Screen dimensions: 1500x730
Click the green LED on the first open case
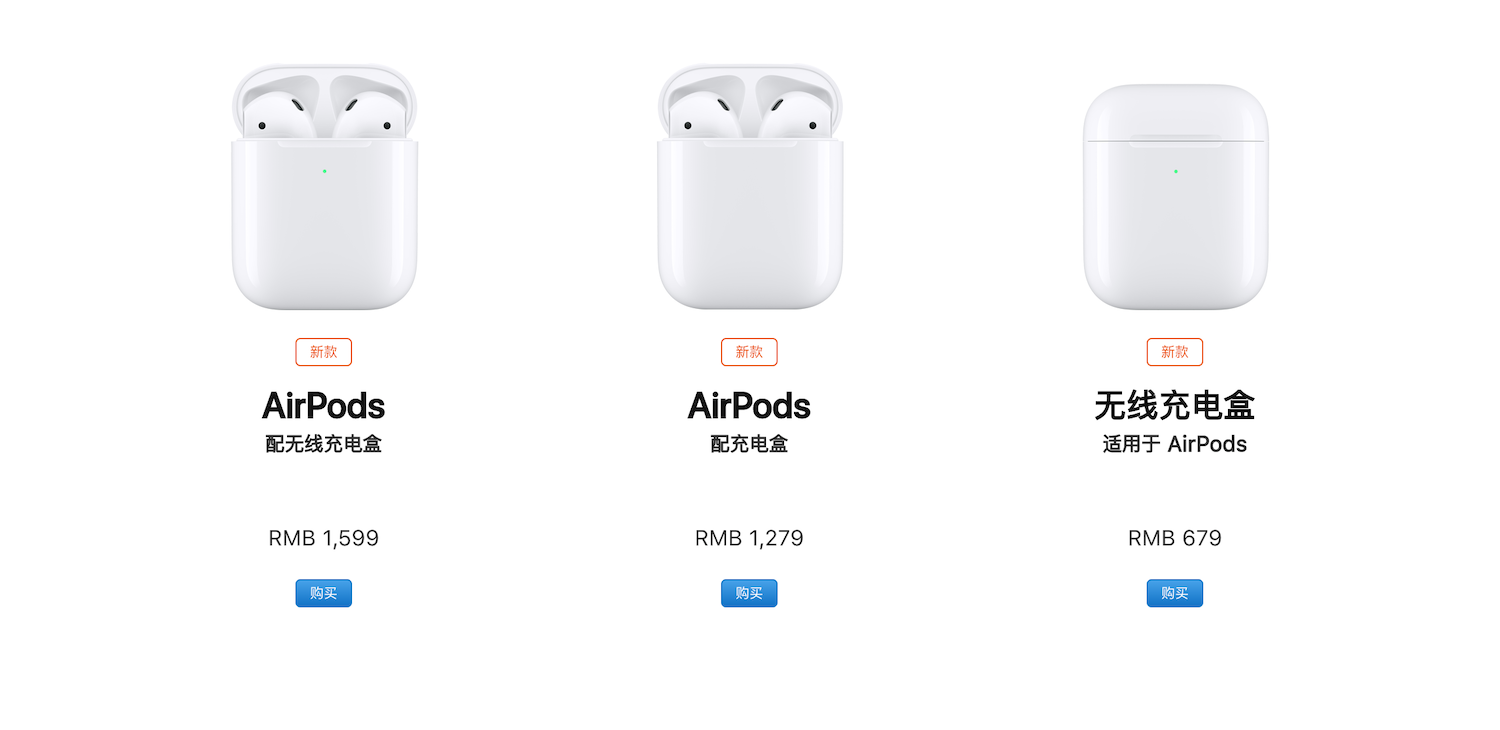pyautogui.click(x=325, y=171)
